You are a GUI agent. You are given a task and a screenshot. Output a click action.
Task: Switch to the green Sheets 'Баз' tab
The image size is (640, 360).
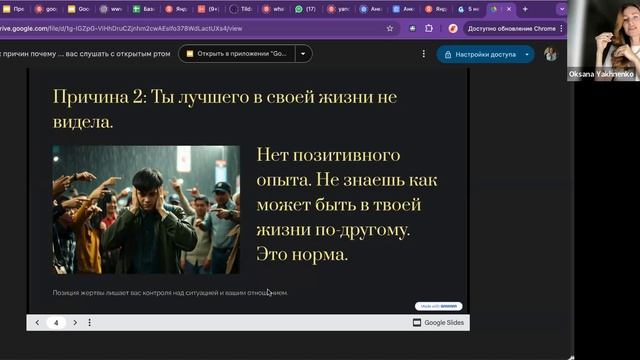pos(143,9)
